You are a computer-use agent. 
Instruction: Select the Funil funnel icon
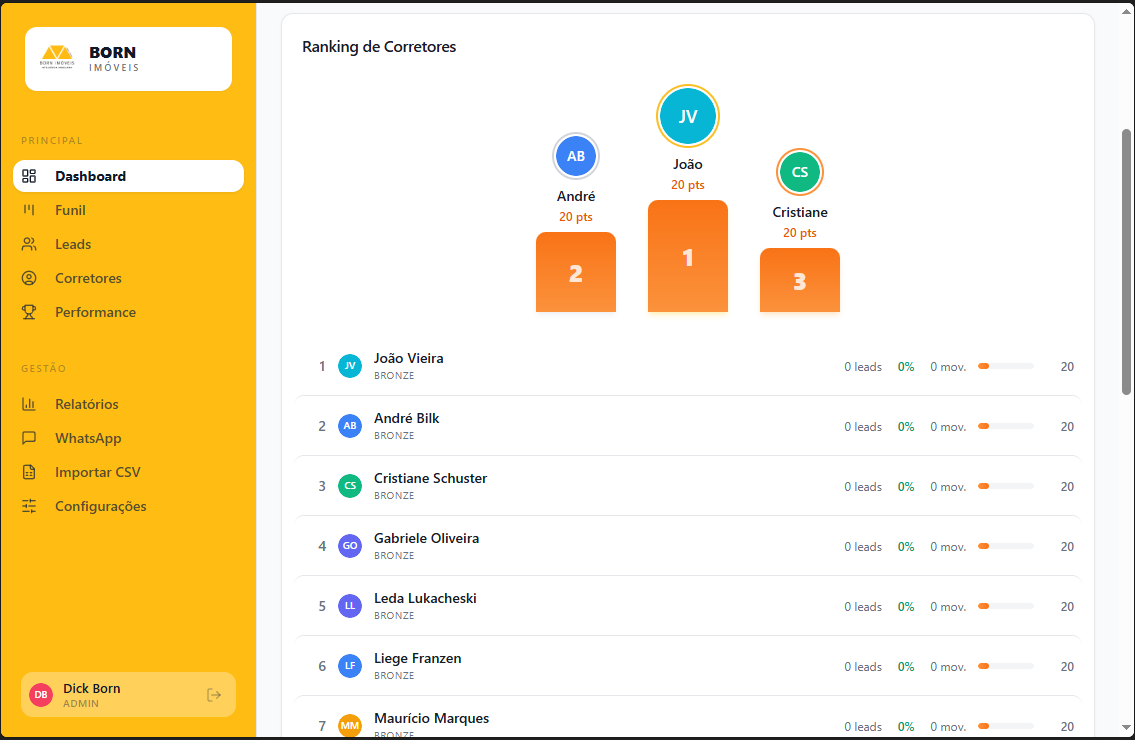[27, 210]
